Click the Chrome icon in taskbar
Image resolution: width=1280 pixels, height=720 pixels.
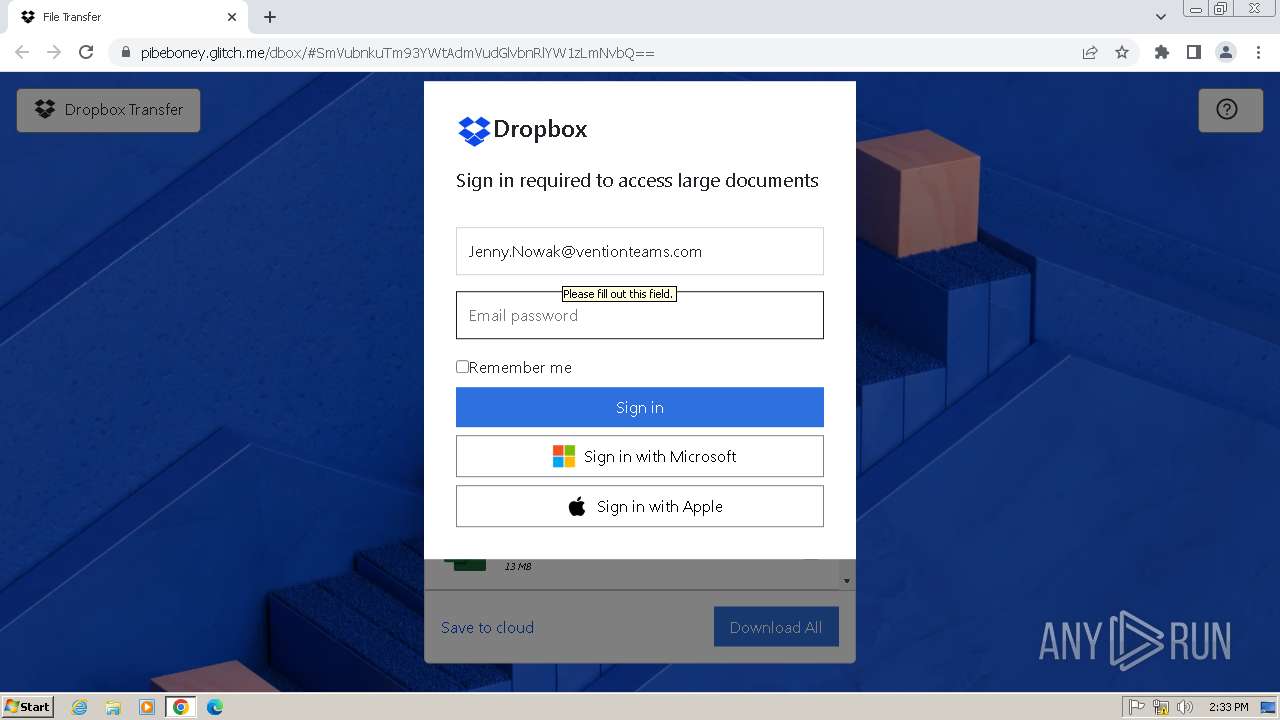pos(181,707)
